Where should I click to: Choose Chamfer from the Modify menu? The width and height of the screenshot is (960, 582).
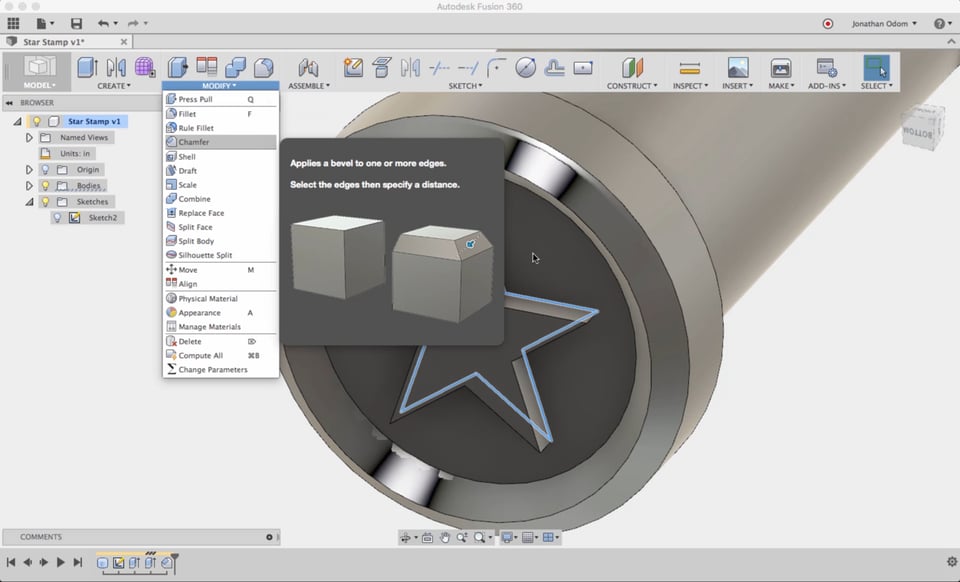click(194, 142)
